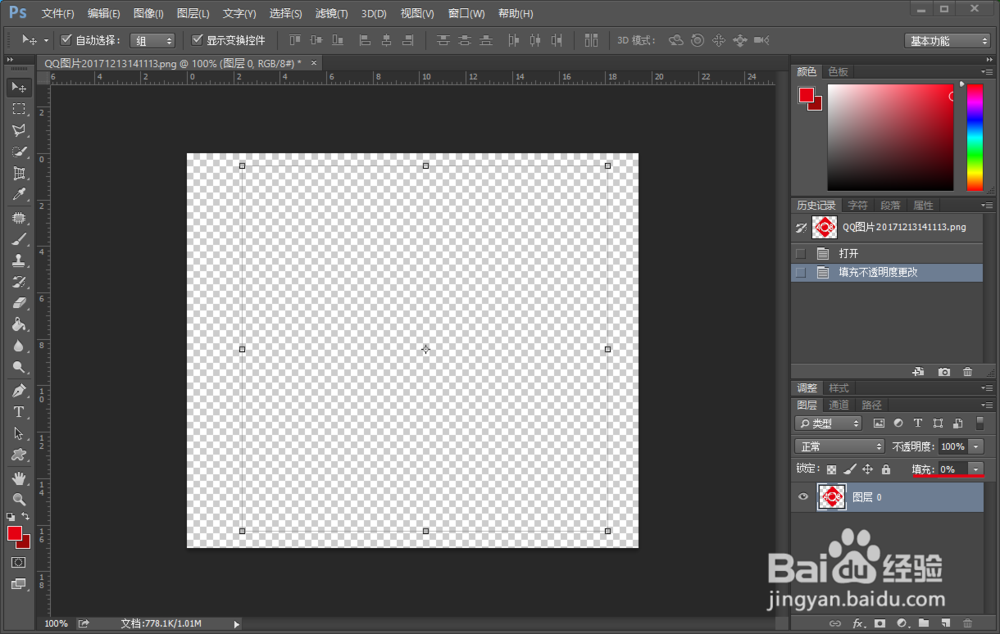The image size is (1000, 634).
Task: Select the Pen tool
Action: (x=18, y=390)
